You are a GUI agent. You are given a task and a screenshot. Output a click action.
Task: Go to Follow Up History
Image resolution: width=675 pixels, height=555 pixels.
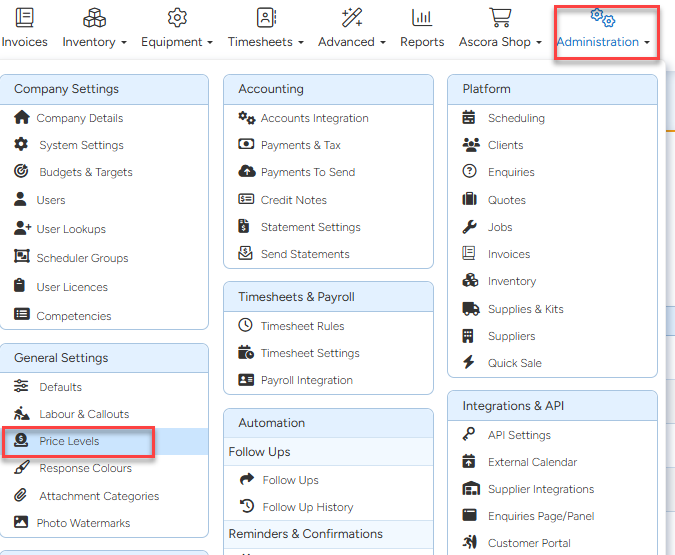[307, 507]
